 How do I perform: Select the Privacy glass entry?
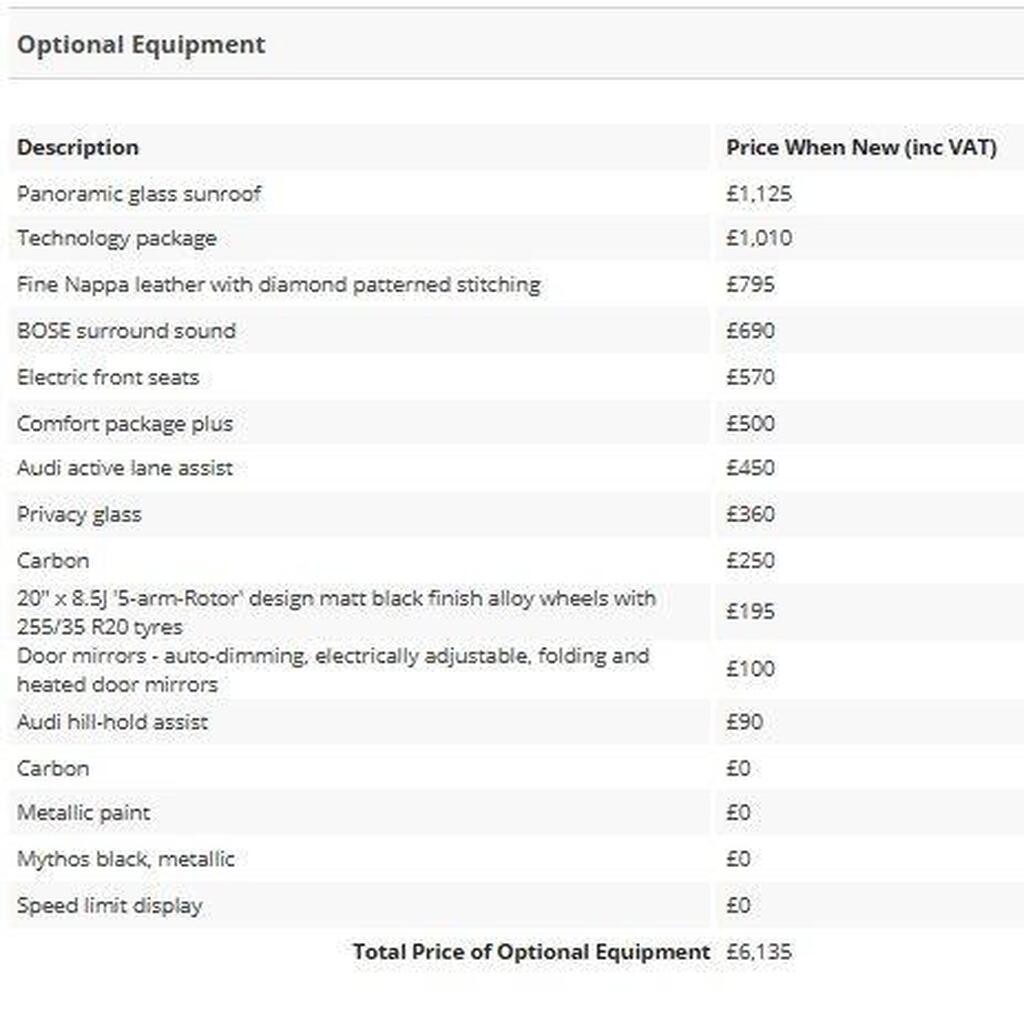79,514
